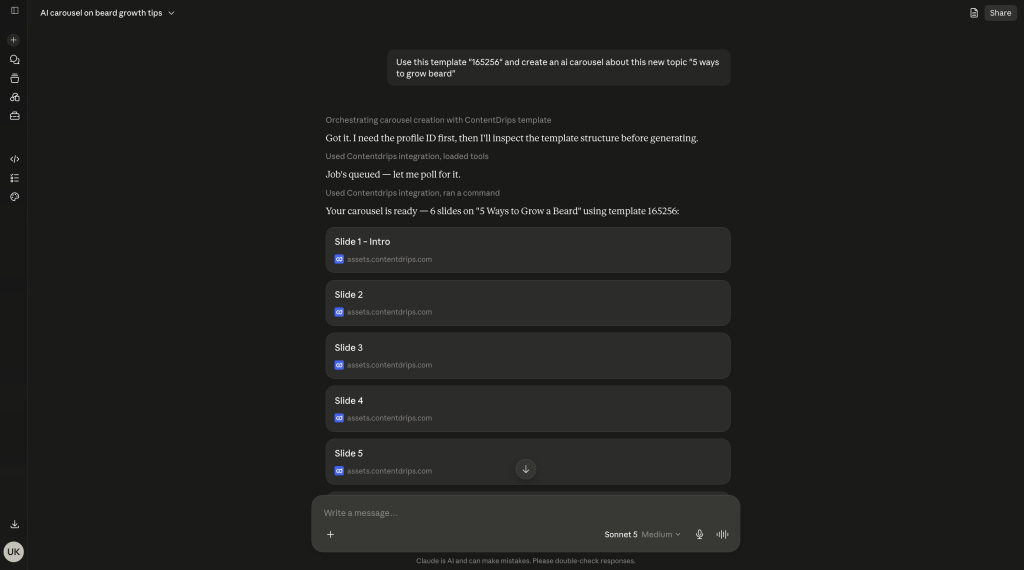The height and width of the screenshot is (570, 1024).
Task: Expand the Medium effort dropdown
Action: coord(661,534)
